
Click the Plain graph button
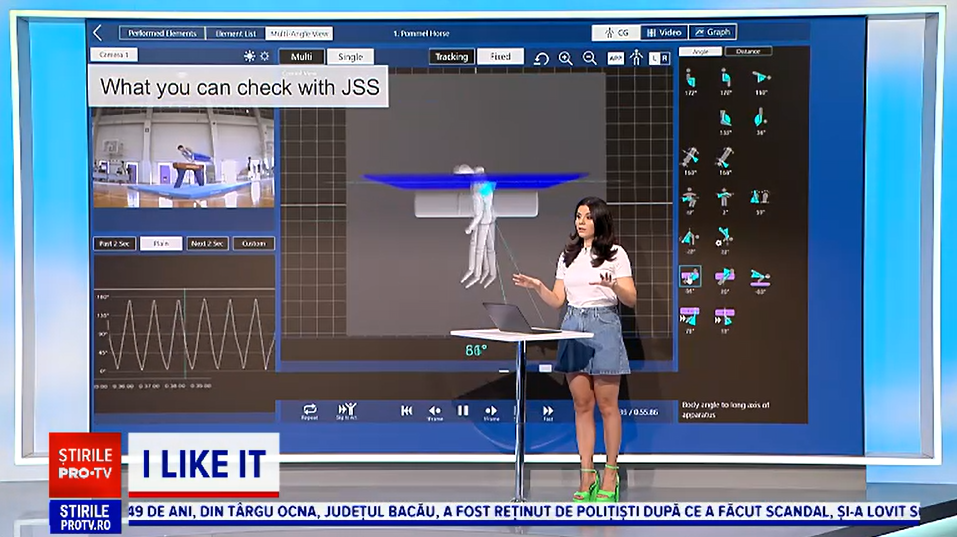tap(161, 243)
